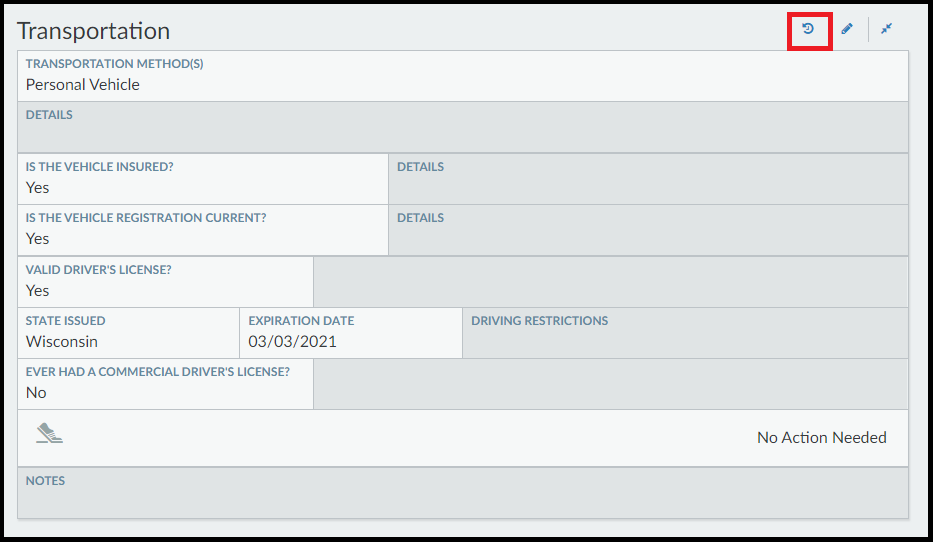Select the Ever Had a Commercial Driver's License field
The width and height of the screenshot is (933, 542).
click(165, 384)
